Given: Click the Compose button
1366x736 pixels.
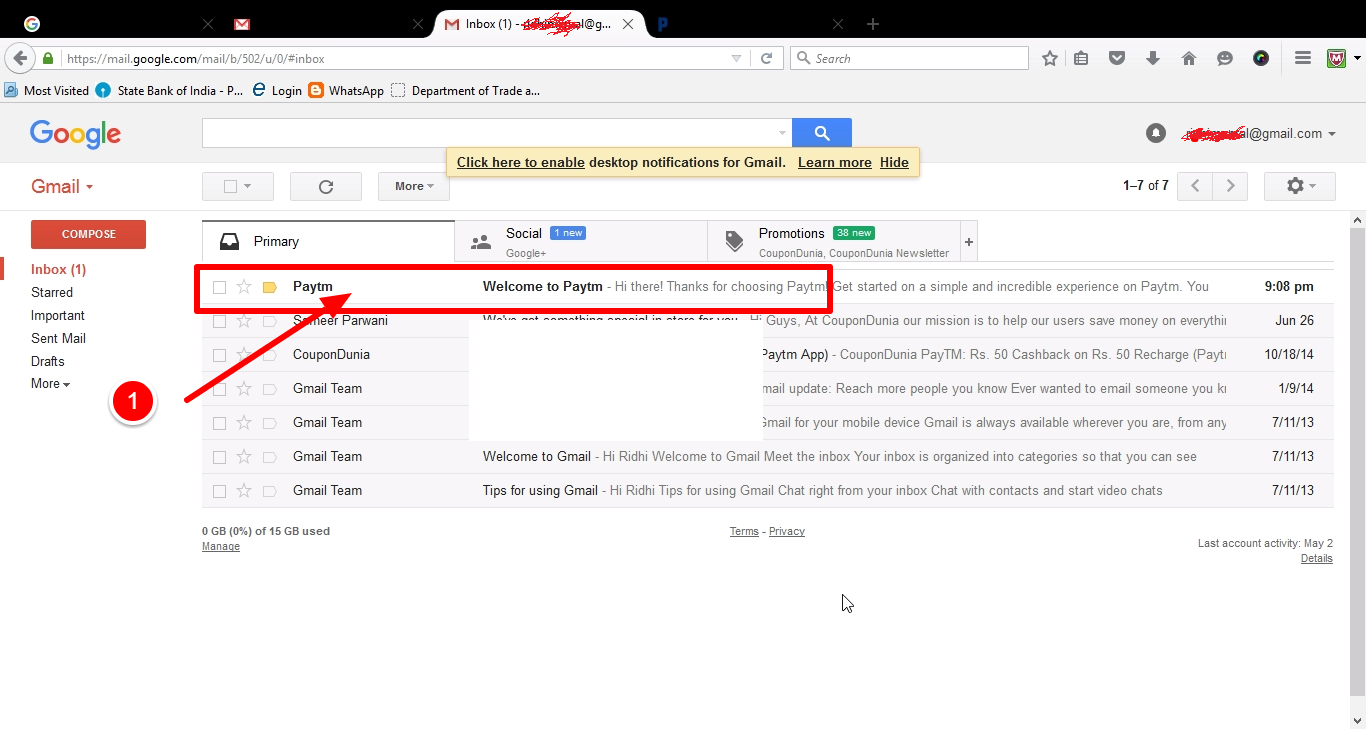Looking at the screenshot, I should (88, 234).
